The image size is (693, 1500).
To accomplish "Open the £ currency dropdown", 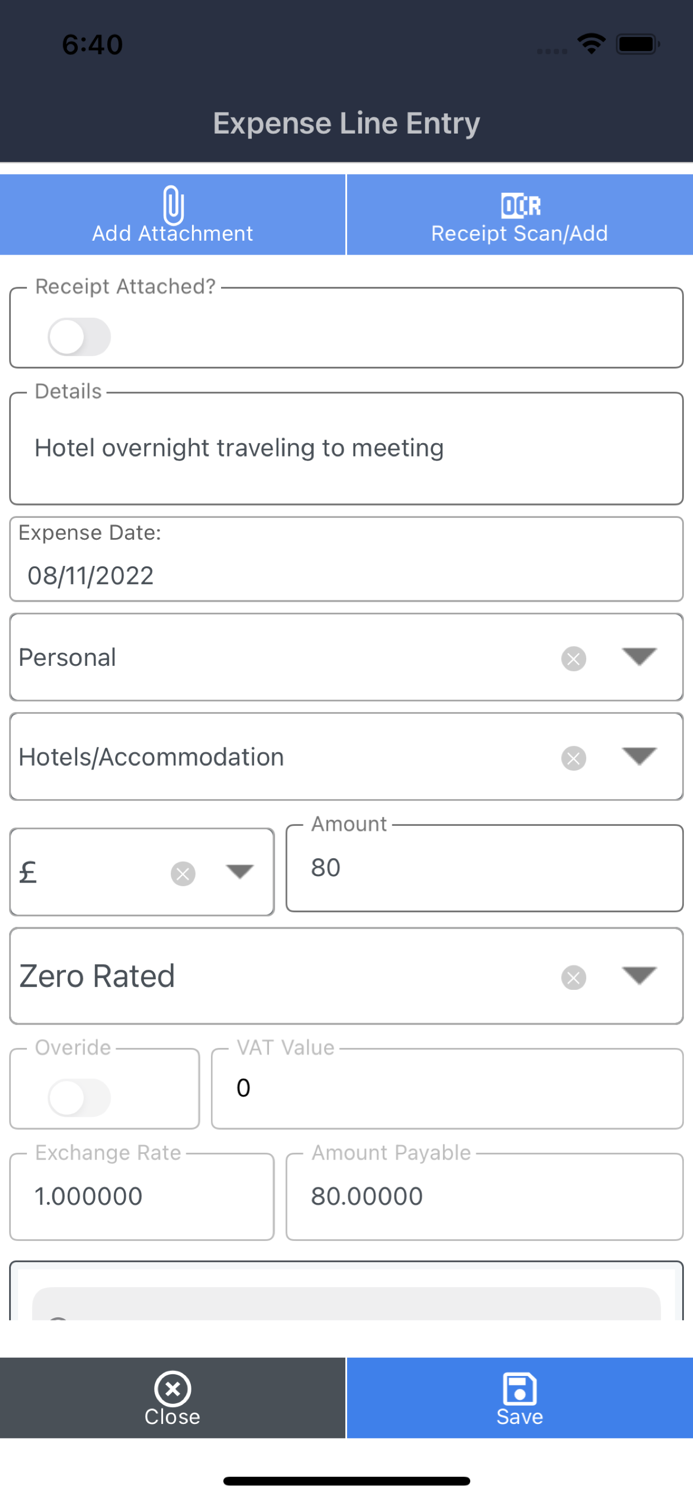I will pyautogui.click(x=239, y=872).
